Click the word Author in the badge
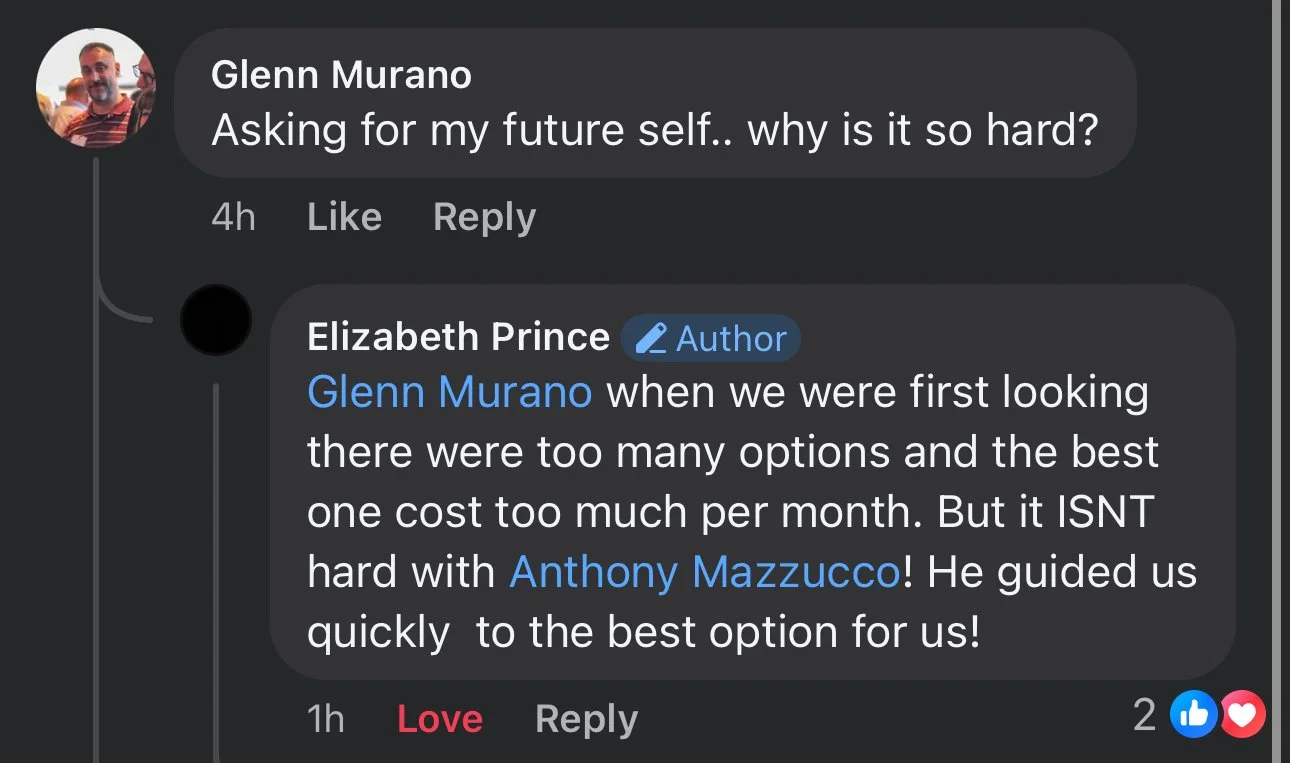This screenshot has height=763, width=1290. point(731,339)
